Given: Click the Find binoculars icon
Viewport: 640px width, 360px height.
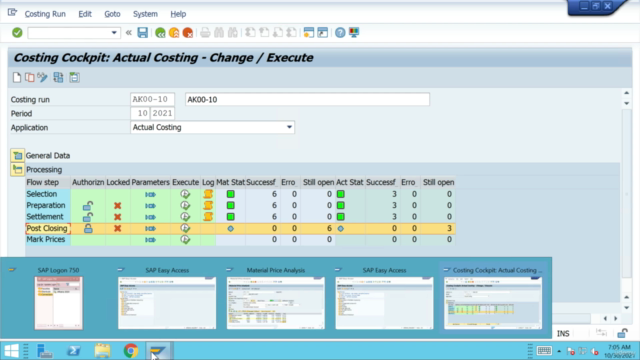Looking at the screenshot, I should pyautogui.click(x=219, y=33).
